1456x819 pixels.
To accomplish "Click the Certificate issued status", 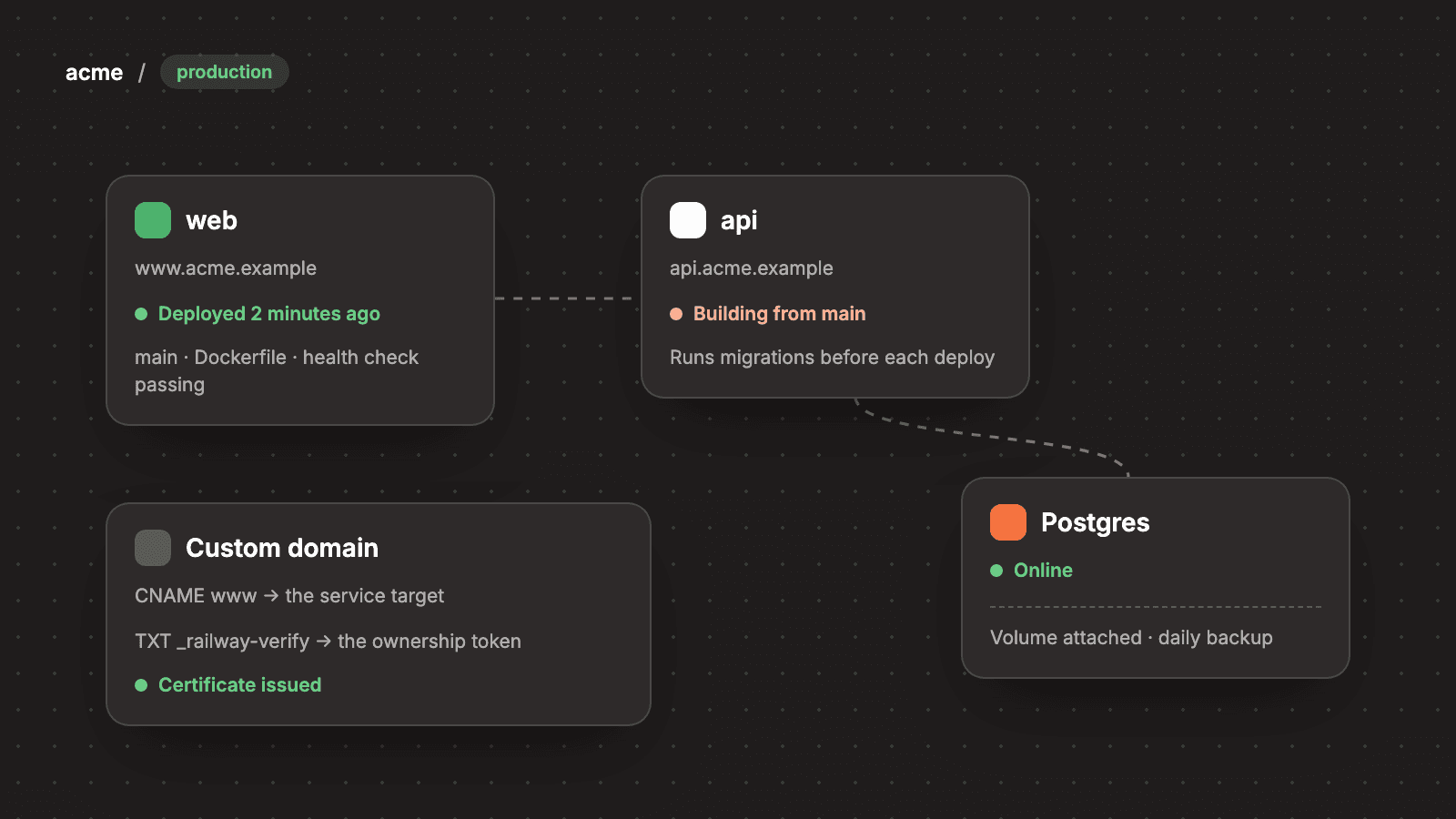I will (x=240, y=685).
